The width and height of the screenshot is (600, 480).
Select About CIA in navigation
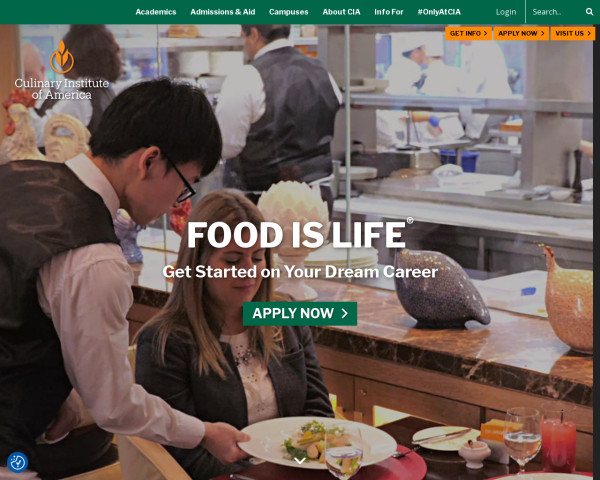pyautogui.click(x=341, y=12)
